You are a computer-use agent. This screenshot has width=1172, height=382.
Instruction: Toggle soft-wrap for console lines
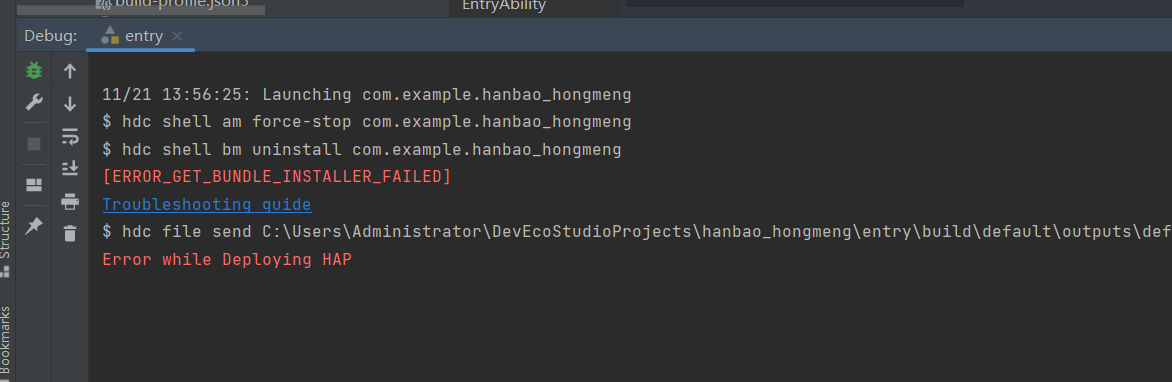tap(70, 136)
